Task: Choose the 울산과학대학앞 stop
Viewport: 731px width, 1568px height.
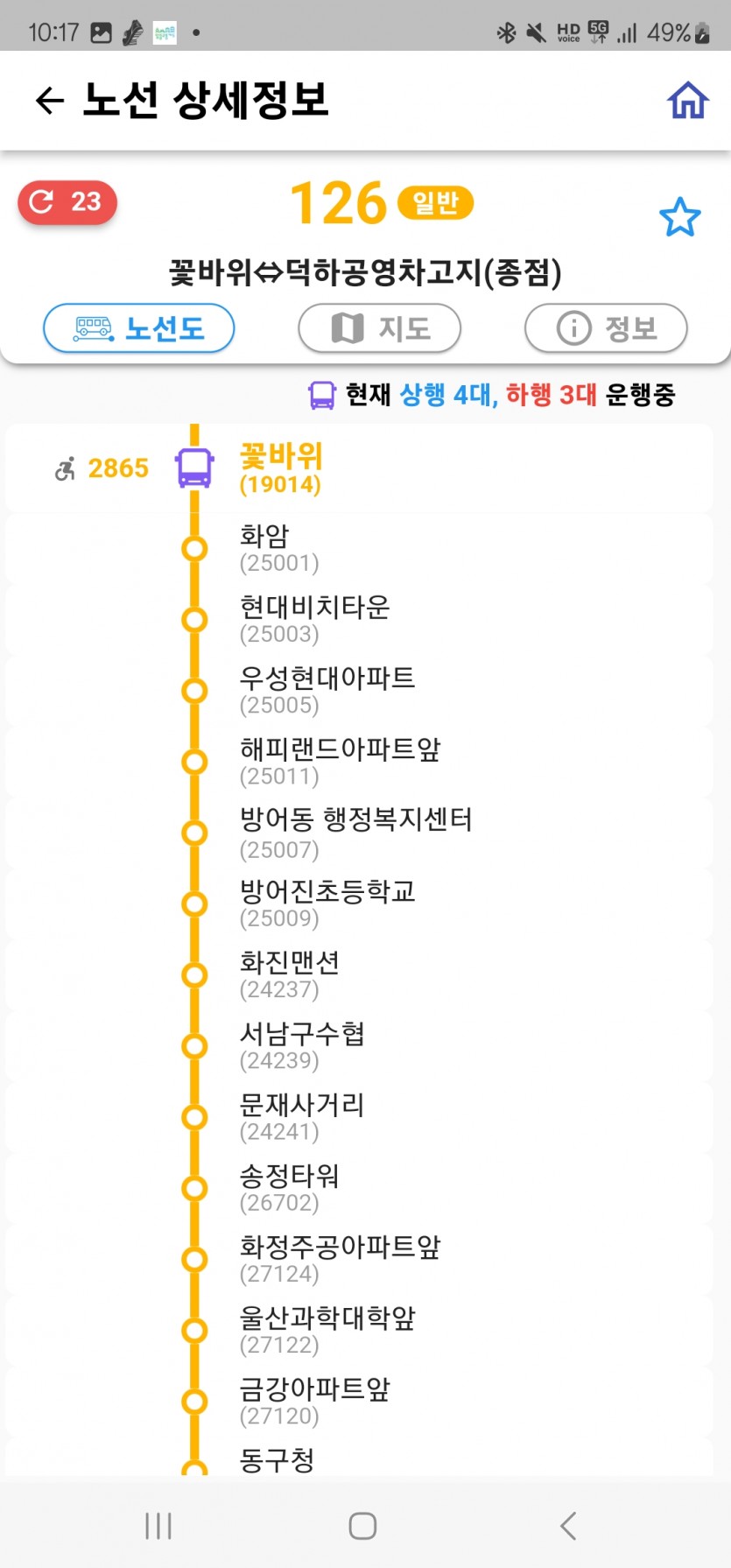Action: (x=327, y=1330)
